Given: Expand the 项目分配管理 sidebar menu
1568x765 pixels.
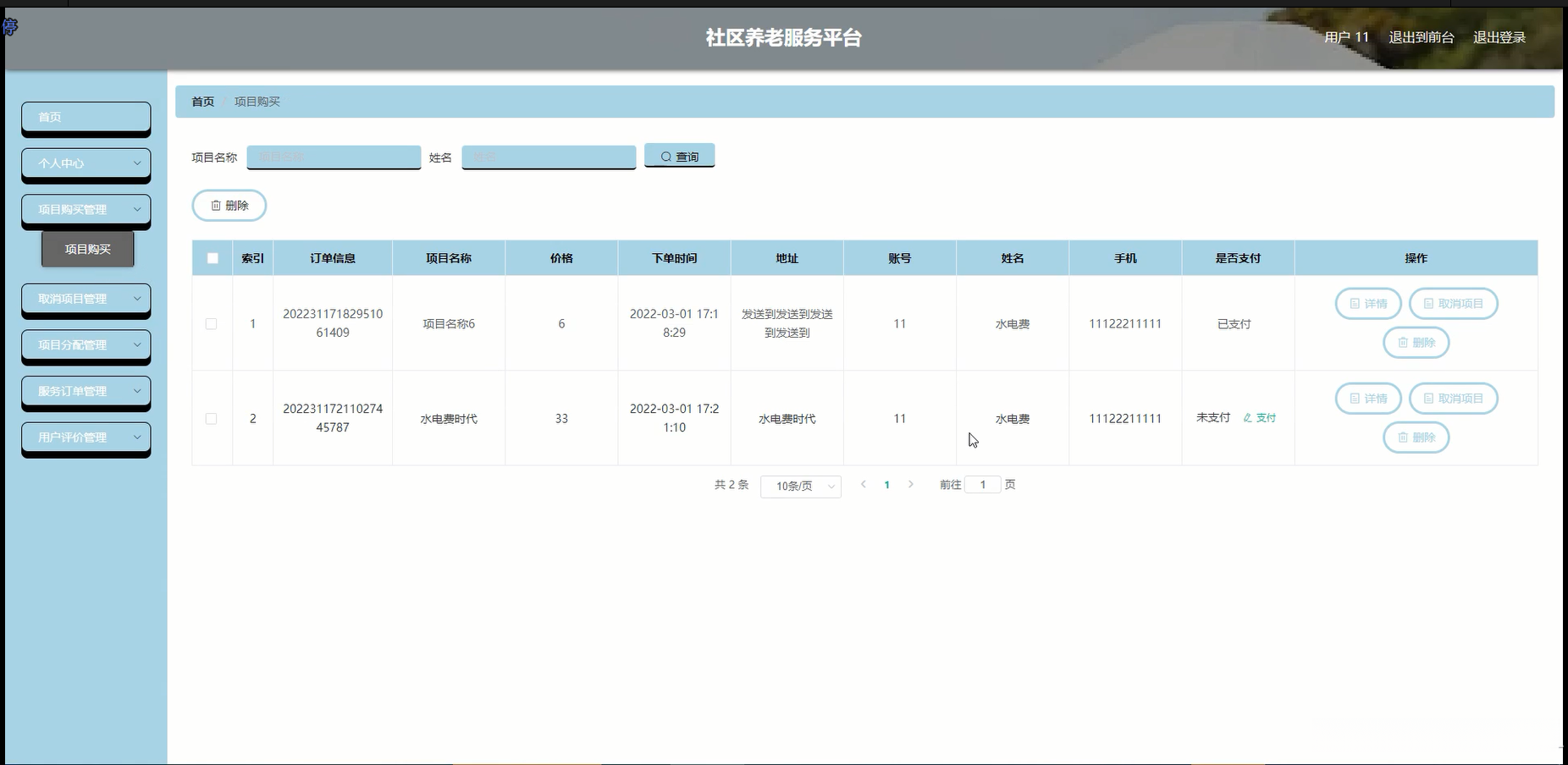Looking at the screenshot, I should 86,345.
